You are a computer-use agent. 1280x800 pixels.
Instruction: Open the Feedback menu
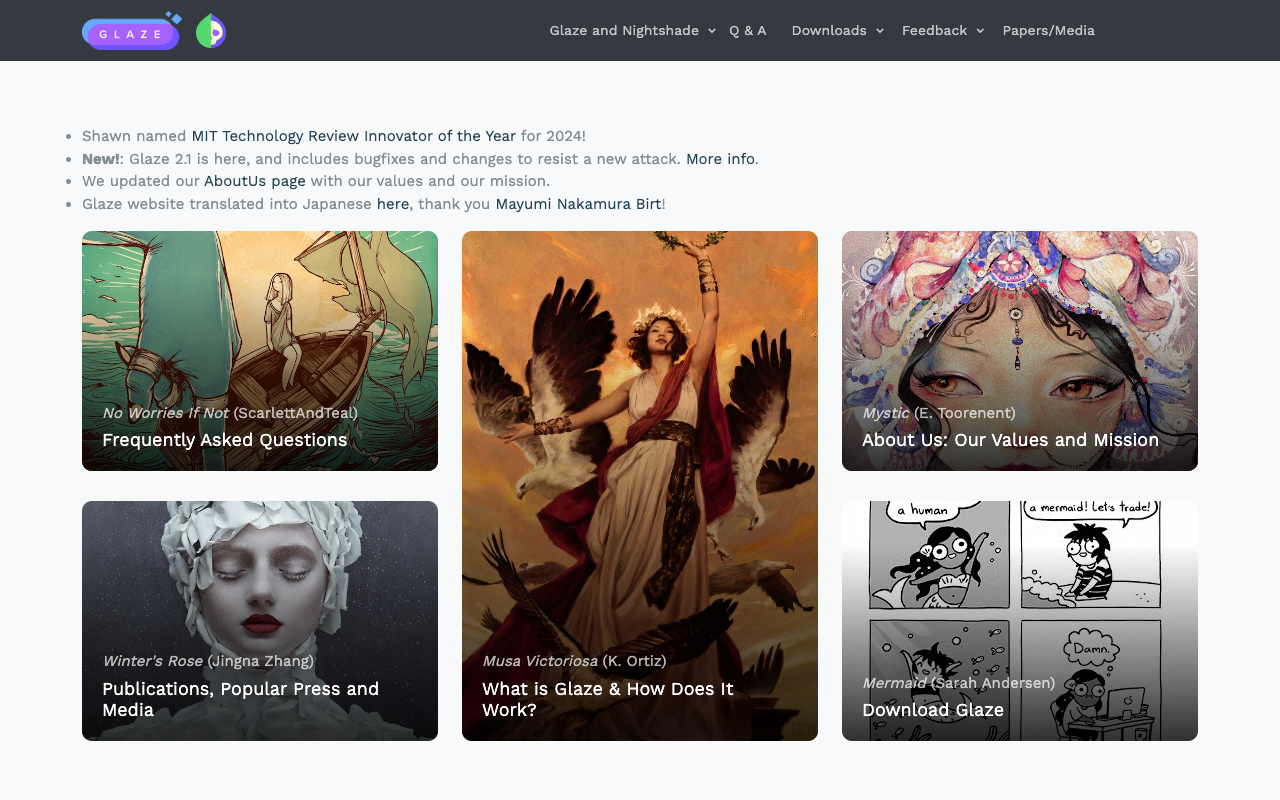[x=934, y=30]
